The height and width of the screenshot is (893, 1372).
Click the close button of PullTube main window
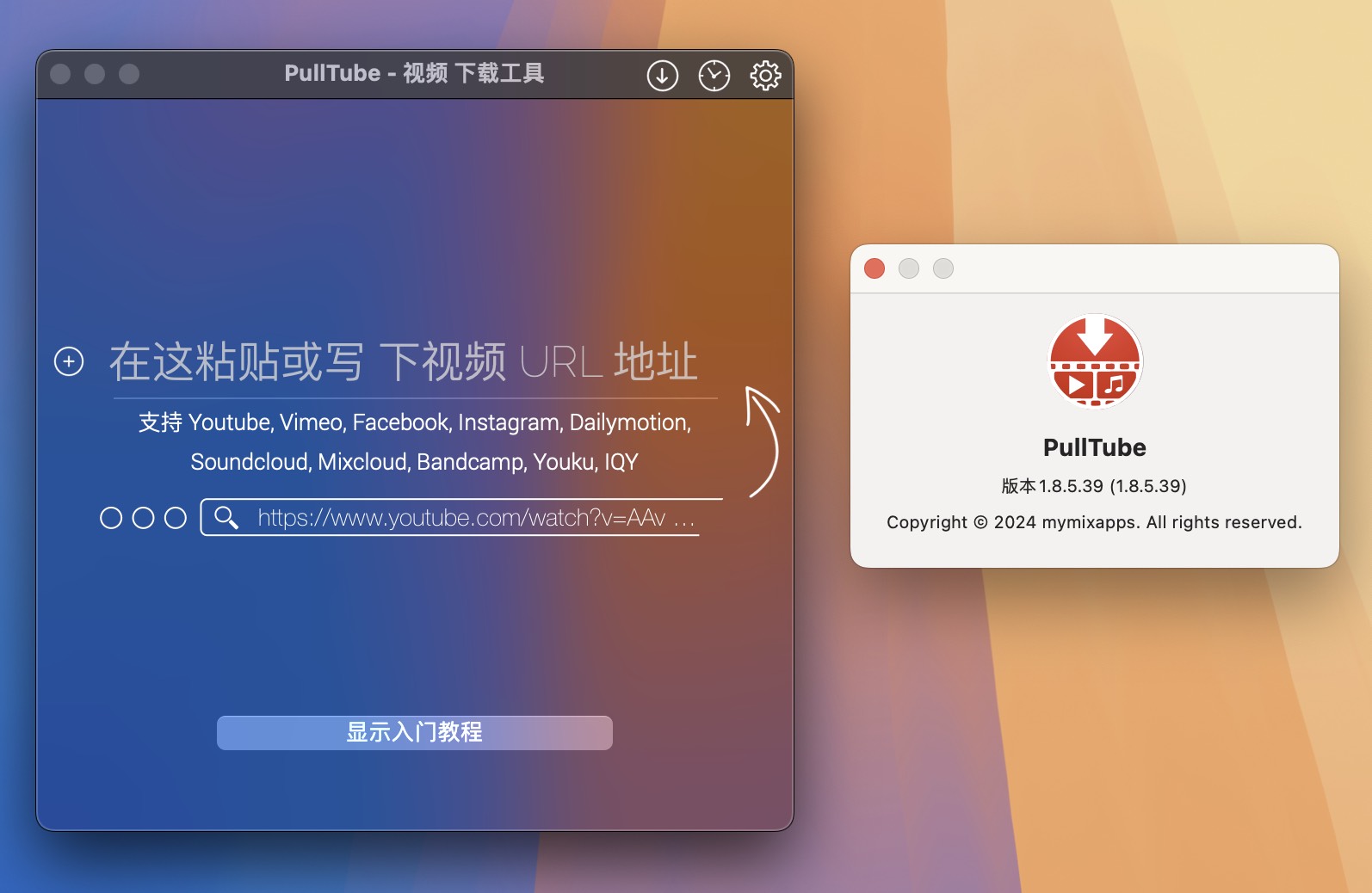point(60,74)
